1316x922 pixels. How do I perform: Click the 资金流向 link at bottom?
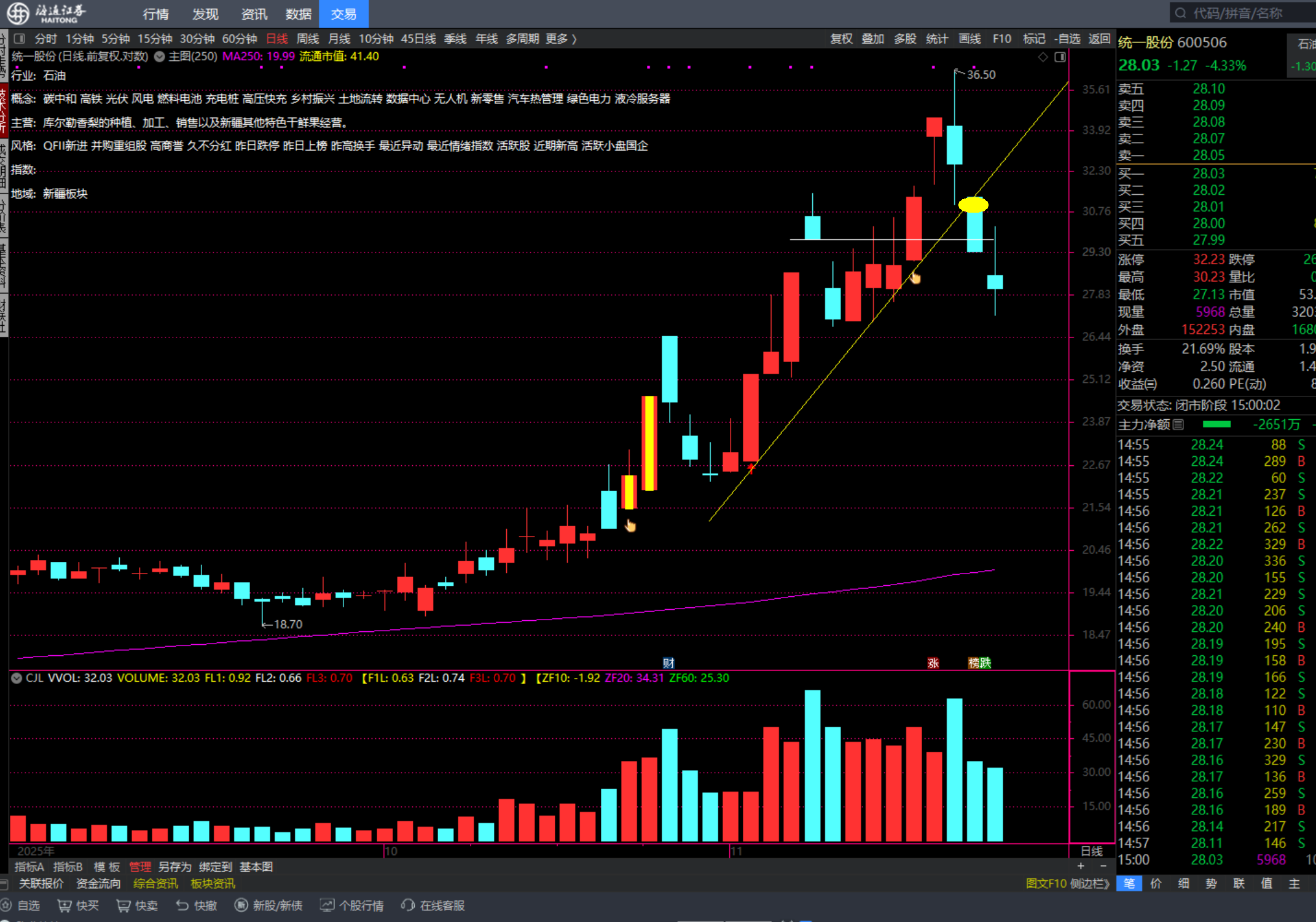98,883
